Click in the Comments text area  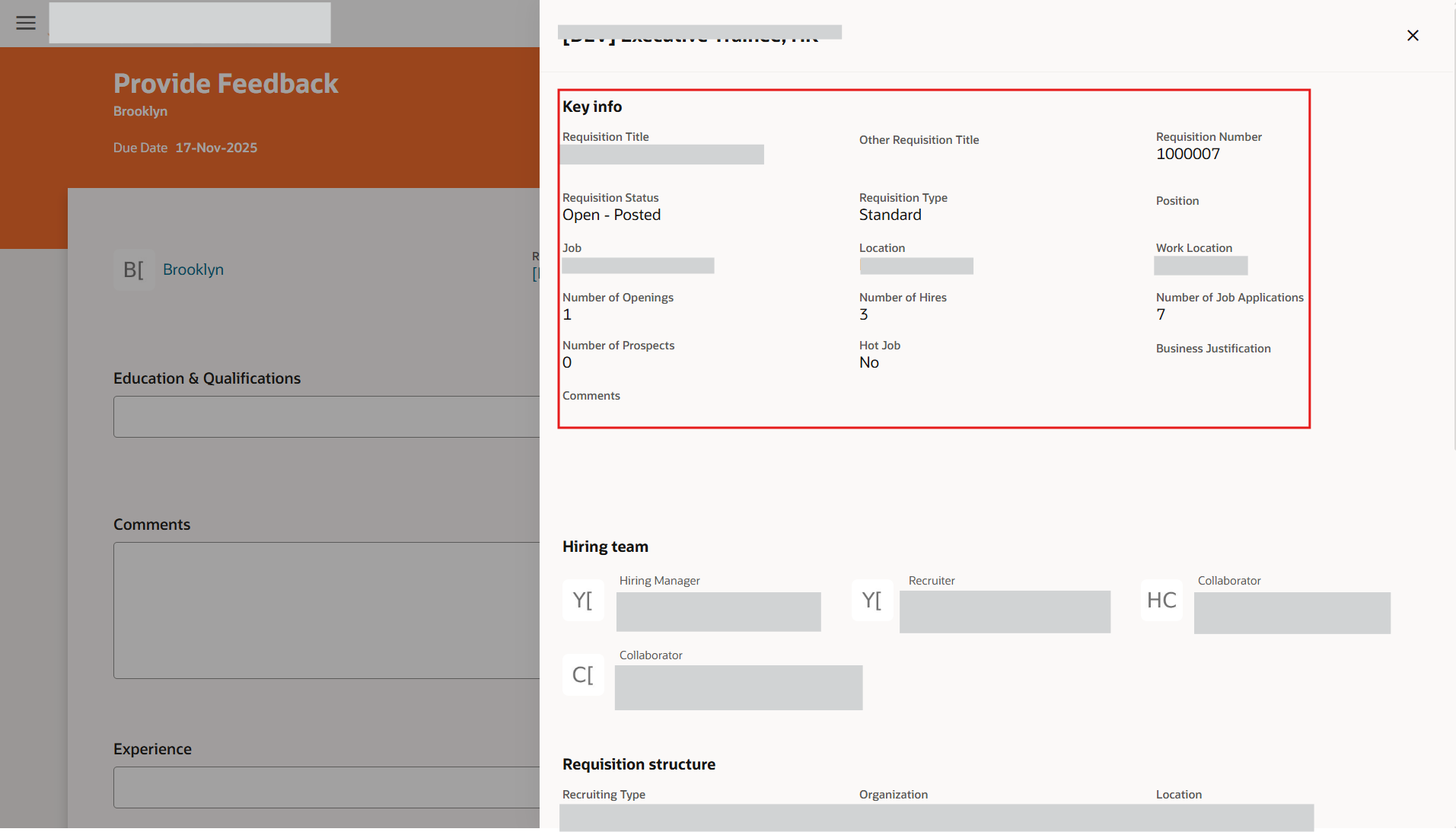pos(327,610)
